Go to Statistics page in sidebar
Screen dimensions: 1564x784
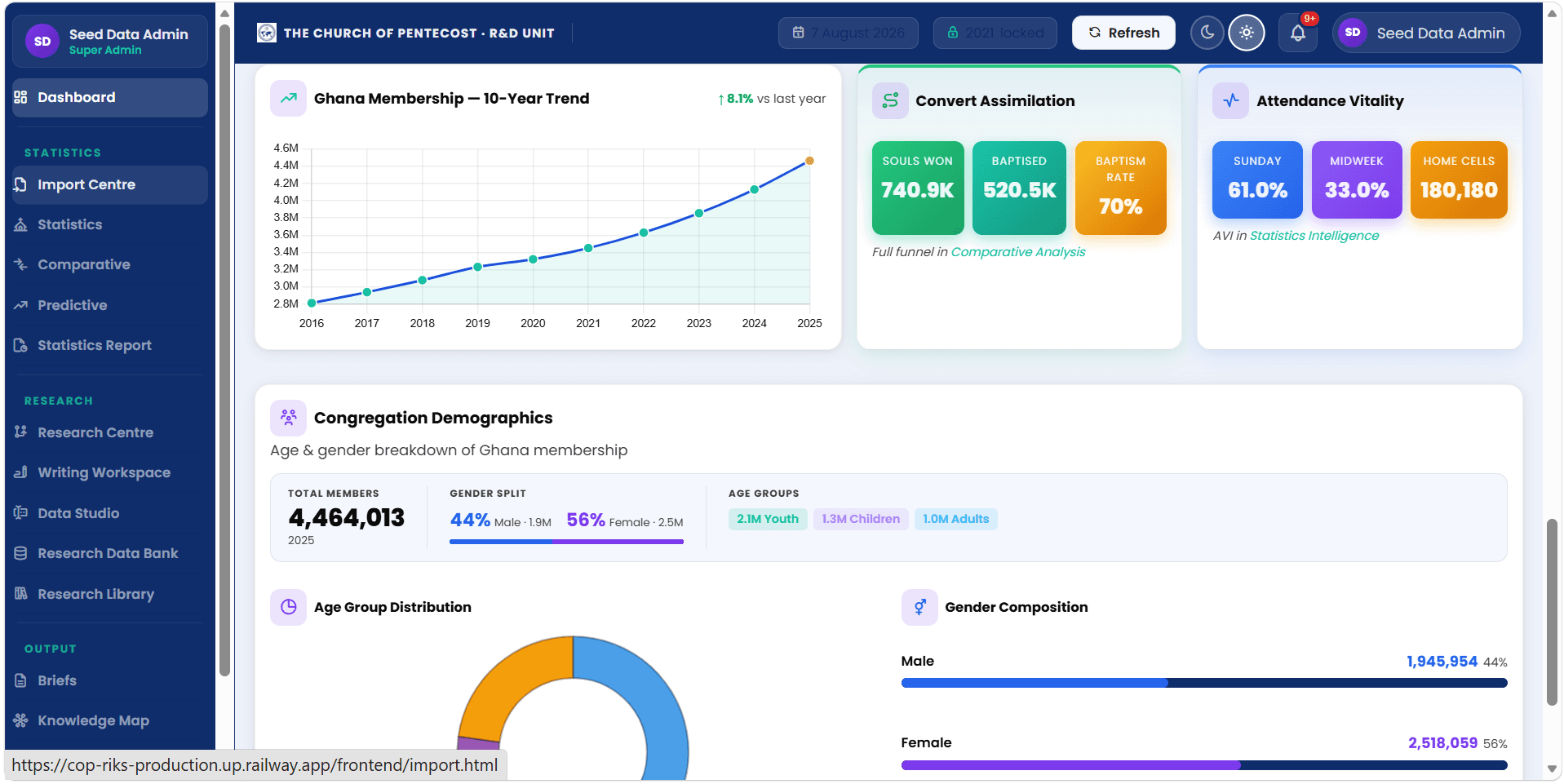[x=110, y=225]
